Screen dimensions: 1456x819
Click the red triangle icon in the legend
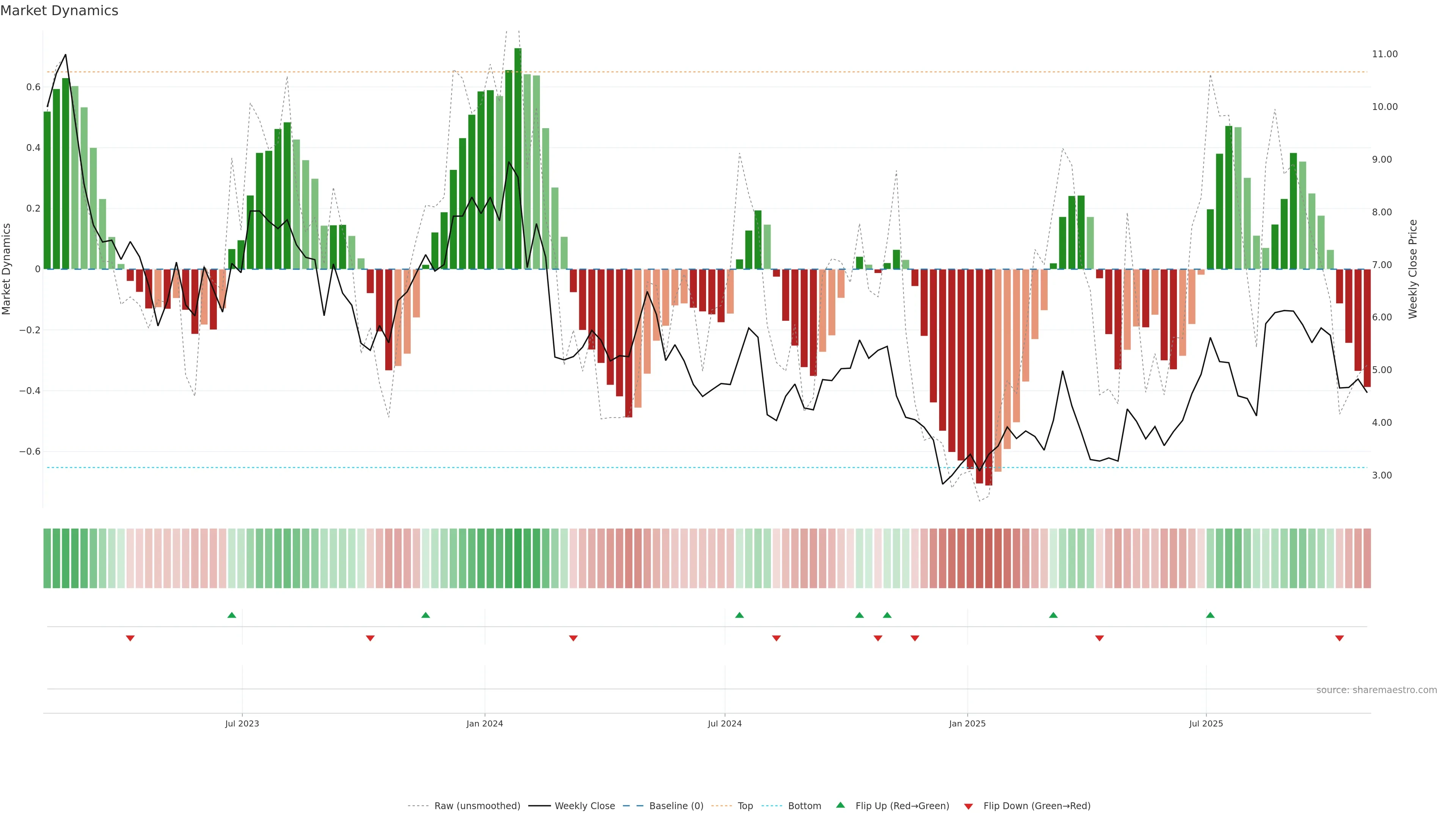click(968, 806)
